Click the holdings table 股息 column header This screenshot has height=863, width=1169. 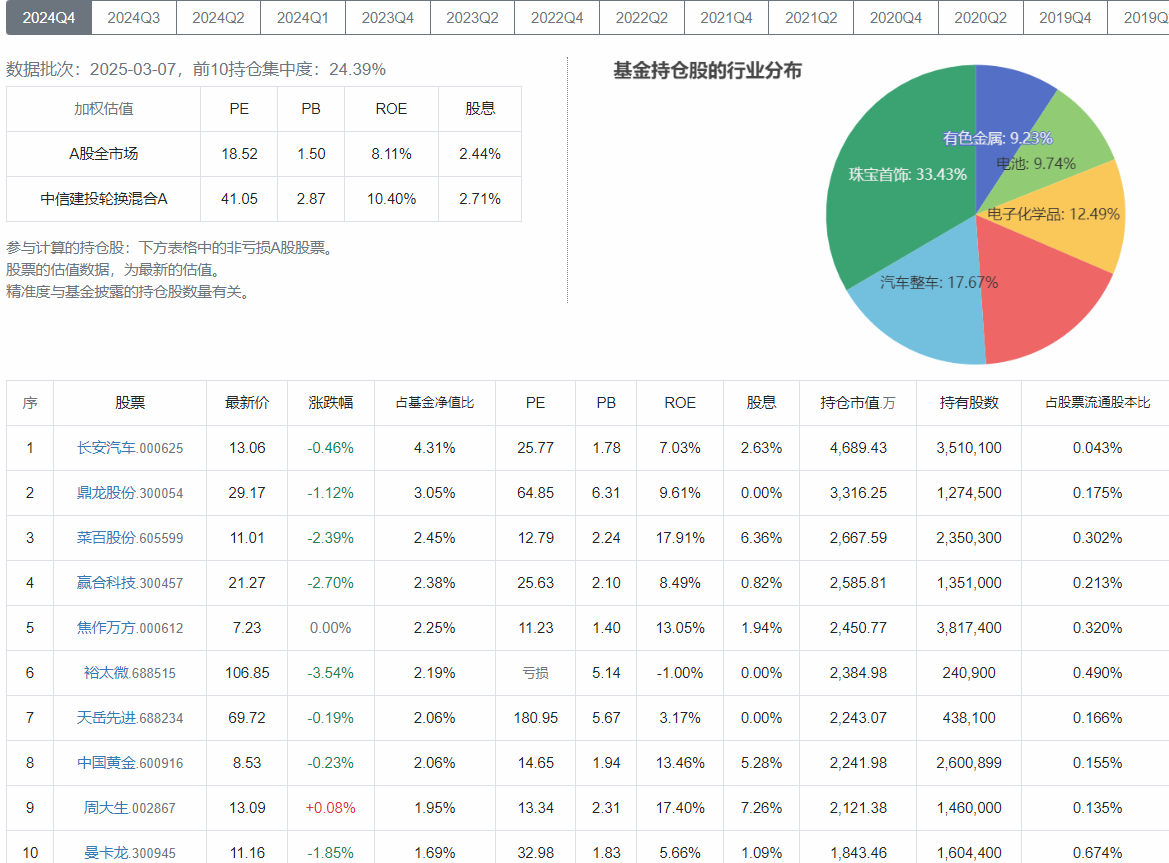click(761, 402)
